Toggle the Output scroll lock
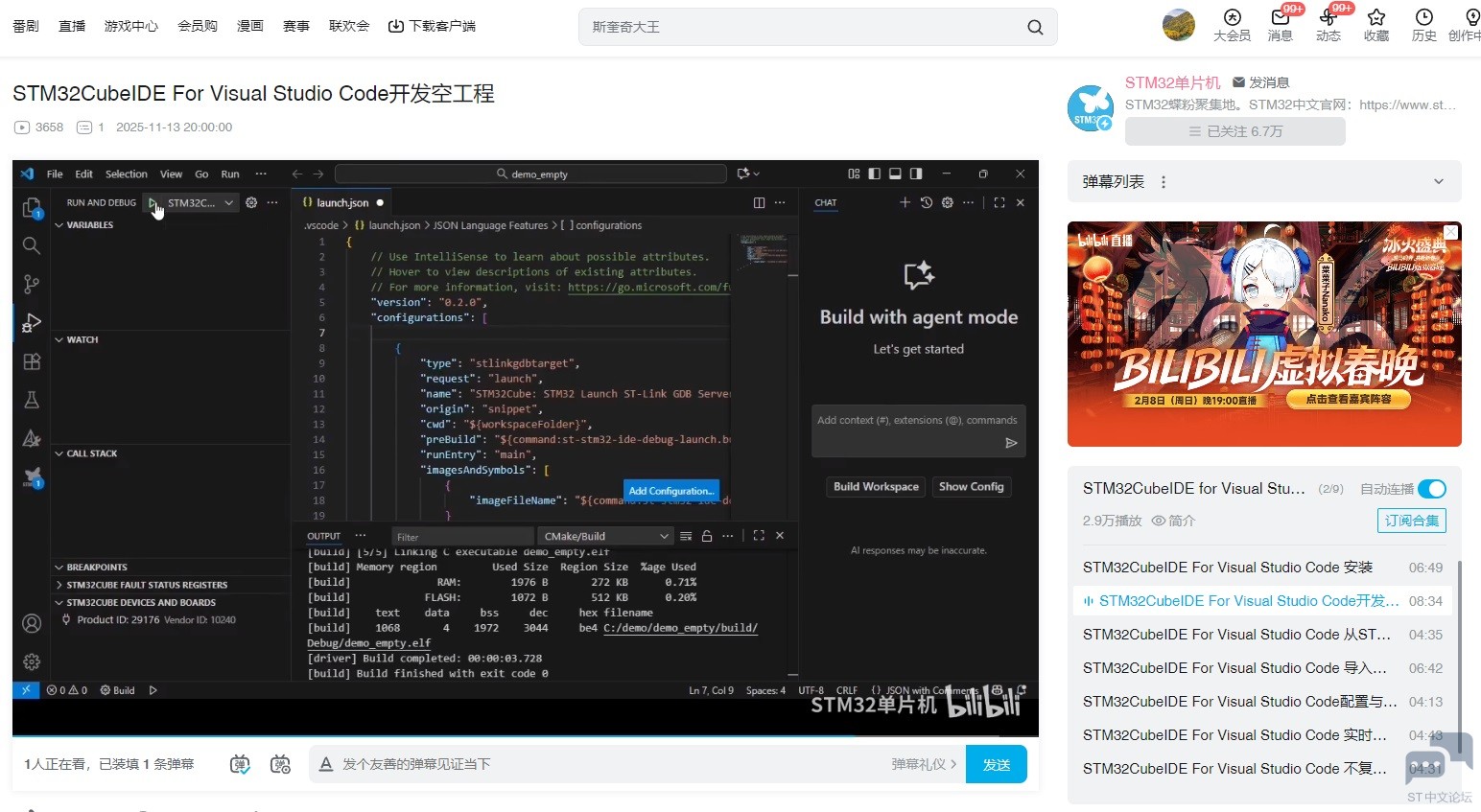The width and height of the screenshot is (1481, 812). click(x=707, y=536)
